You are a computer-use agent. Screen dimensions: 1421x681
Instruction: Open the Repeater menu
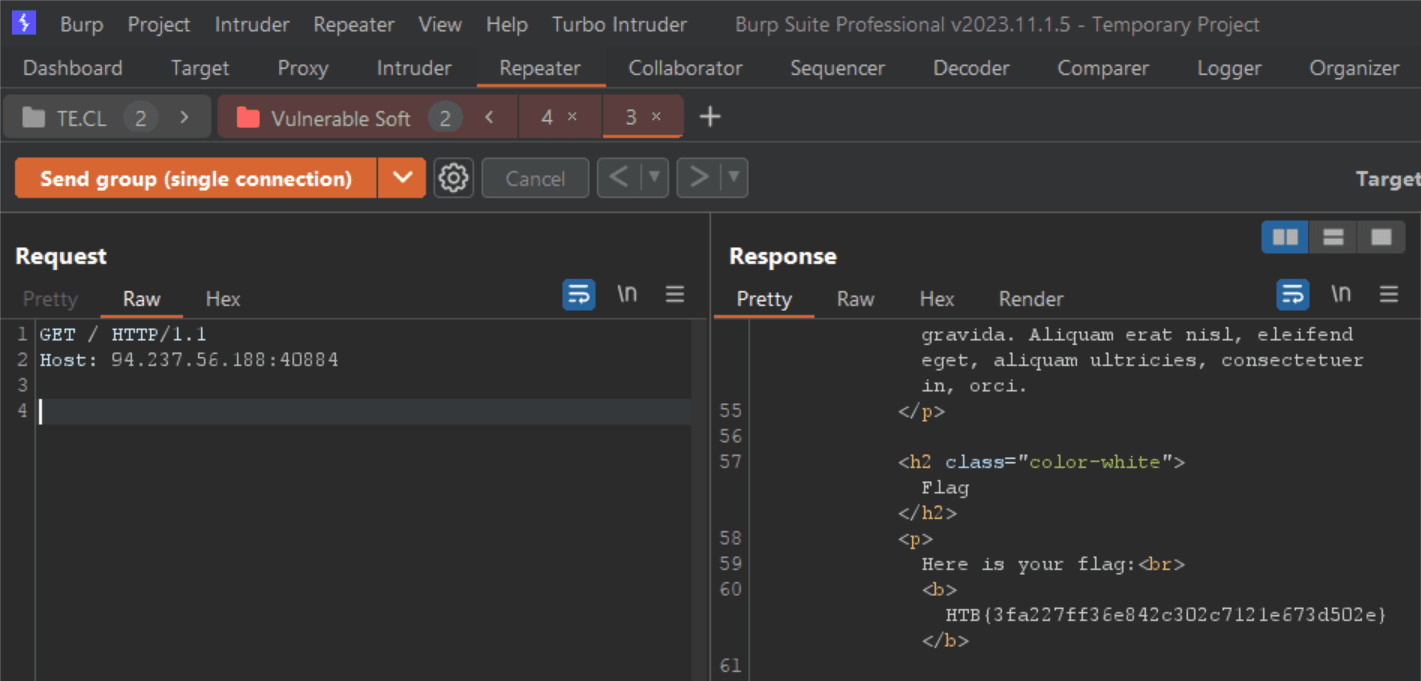click(354, 24)
